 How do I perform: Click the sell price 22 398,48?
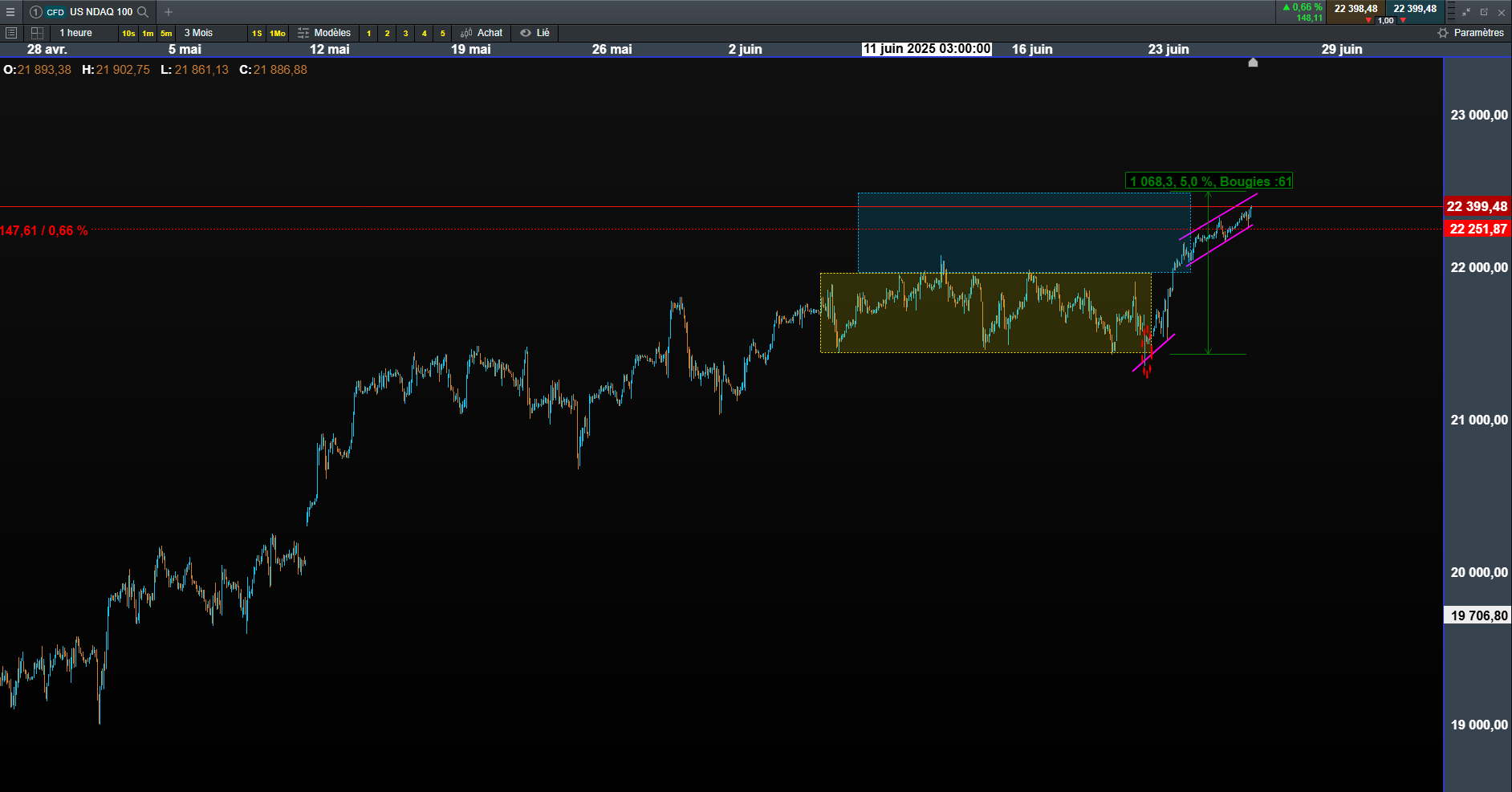[1356, 9]
